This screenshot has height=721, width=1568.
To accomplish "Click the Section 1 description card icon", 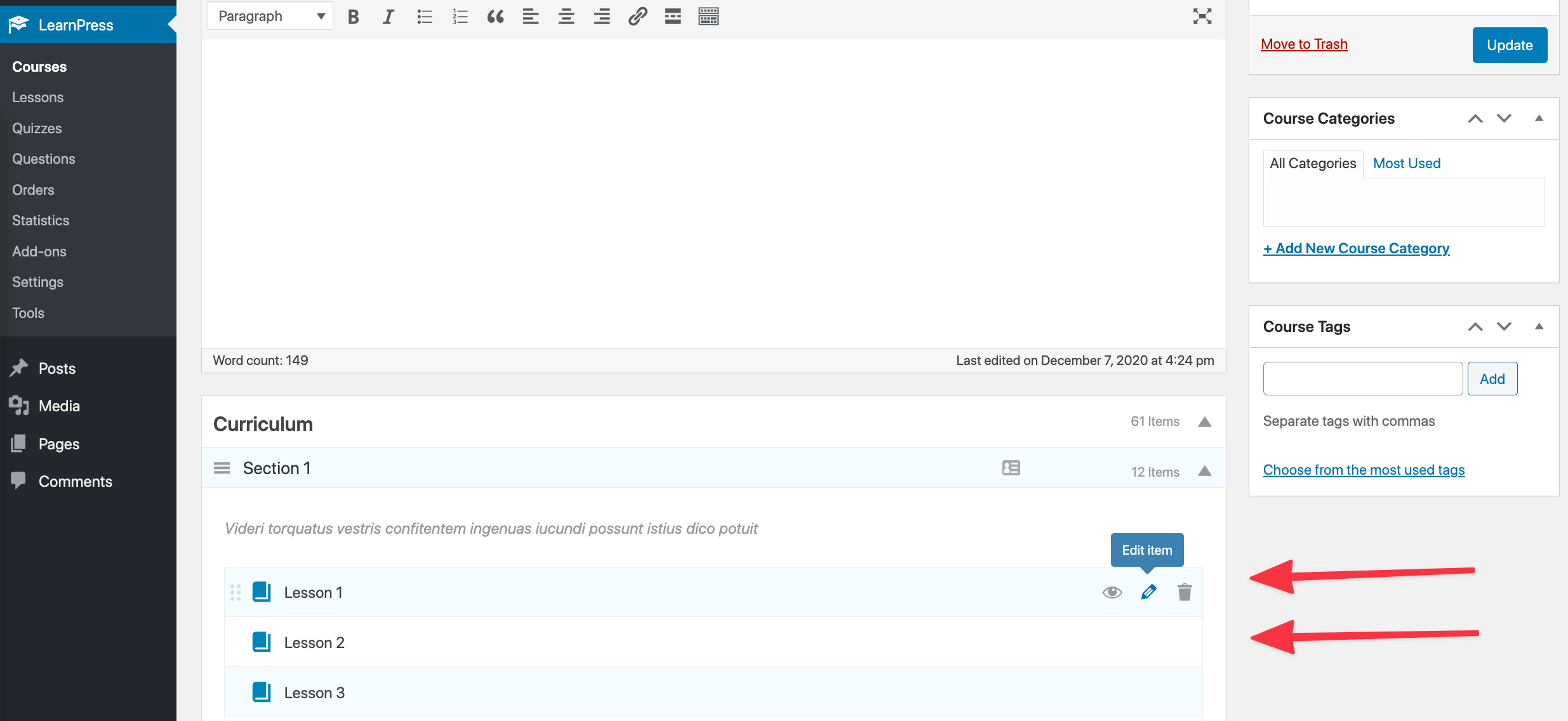I will [1011, 468].
